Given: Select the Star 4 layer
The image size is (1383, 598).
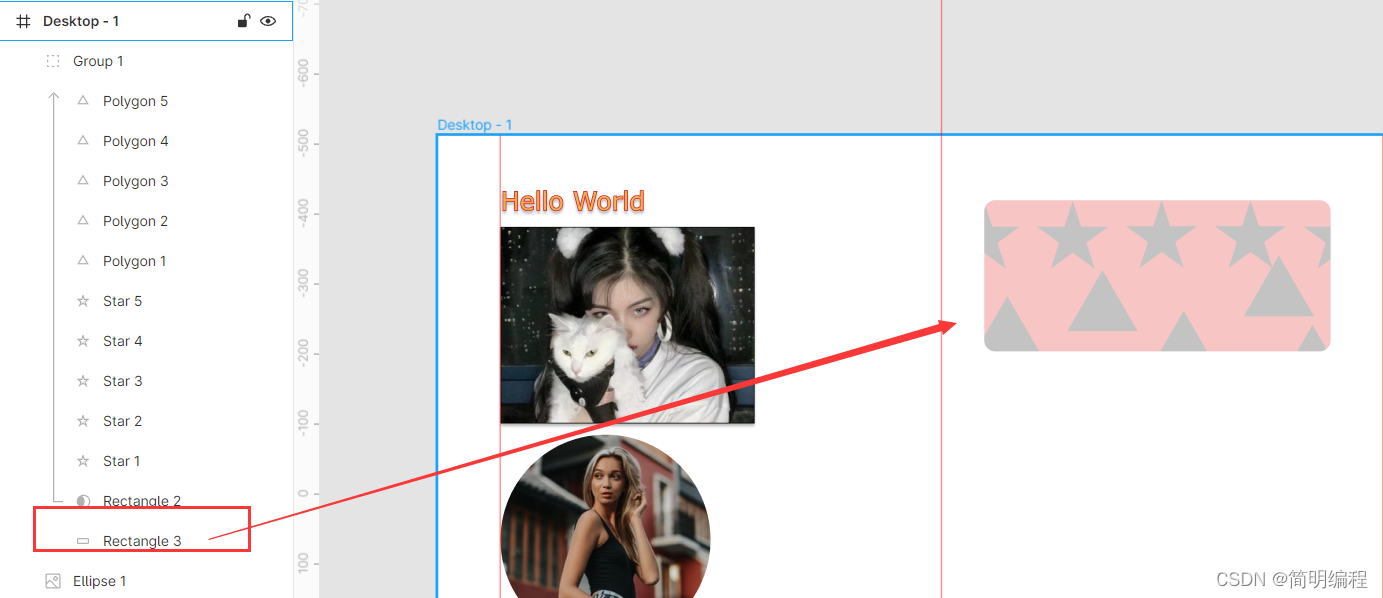Looking at the screenshot, I should (x=146, y=341).
